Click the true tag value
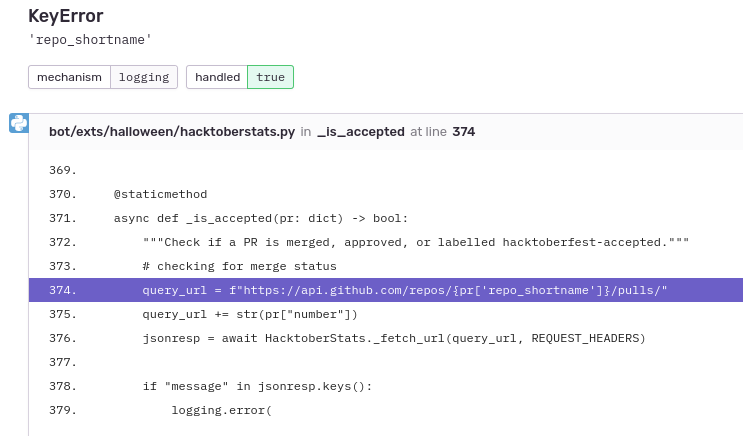Viewport: 743px width, 436px height. click(271, 77)
